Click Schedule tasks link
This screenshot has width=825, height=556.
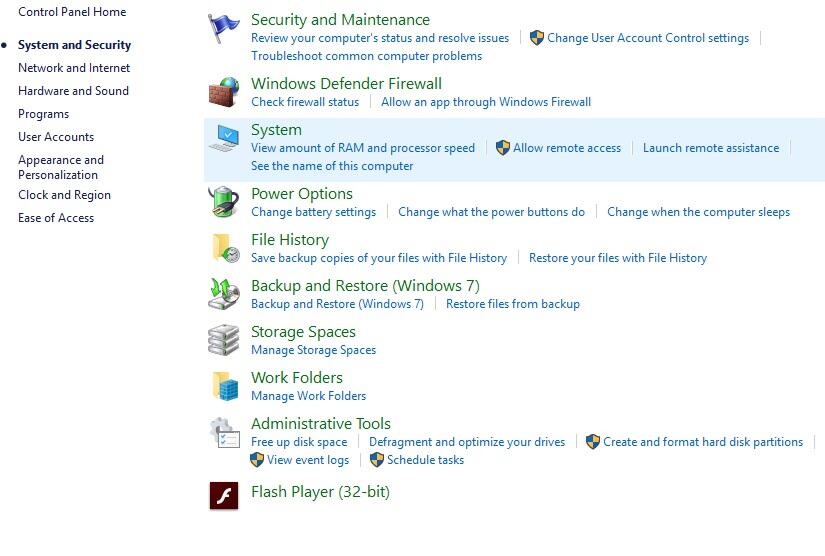(x=425, y=460)
